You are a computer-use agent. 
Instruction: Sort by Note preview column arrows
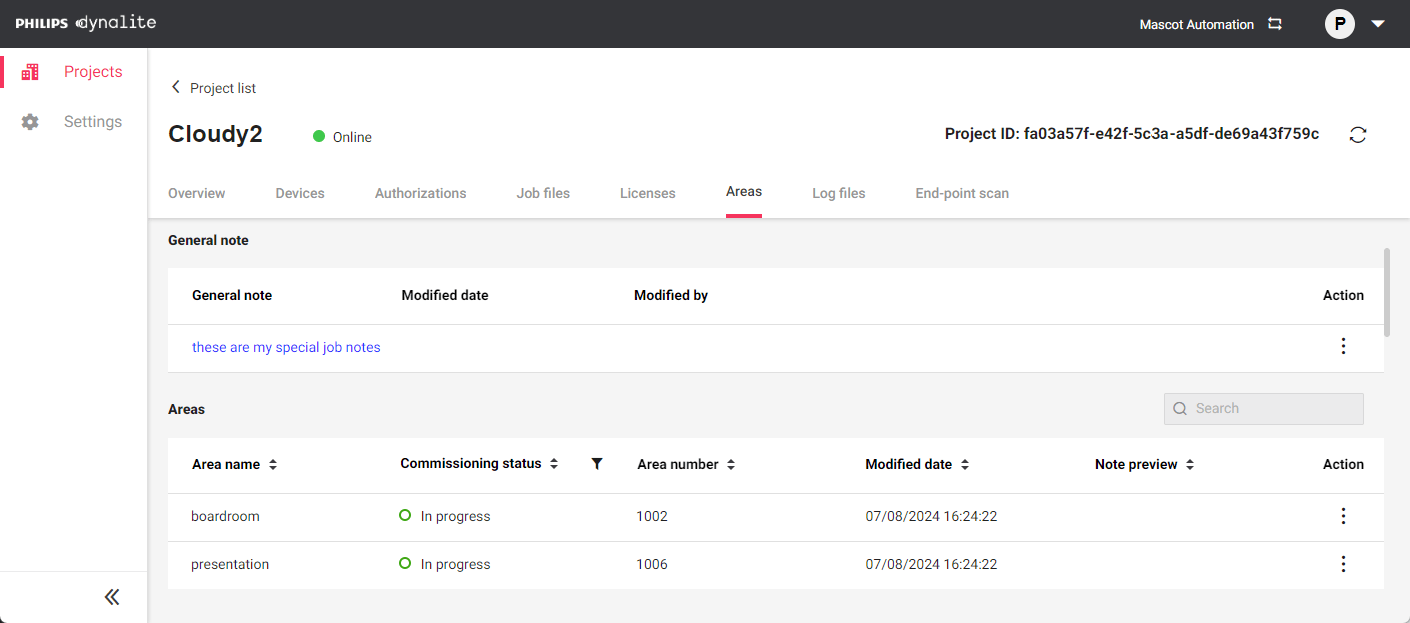(1190, 465)
